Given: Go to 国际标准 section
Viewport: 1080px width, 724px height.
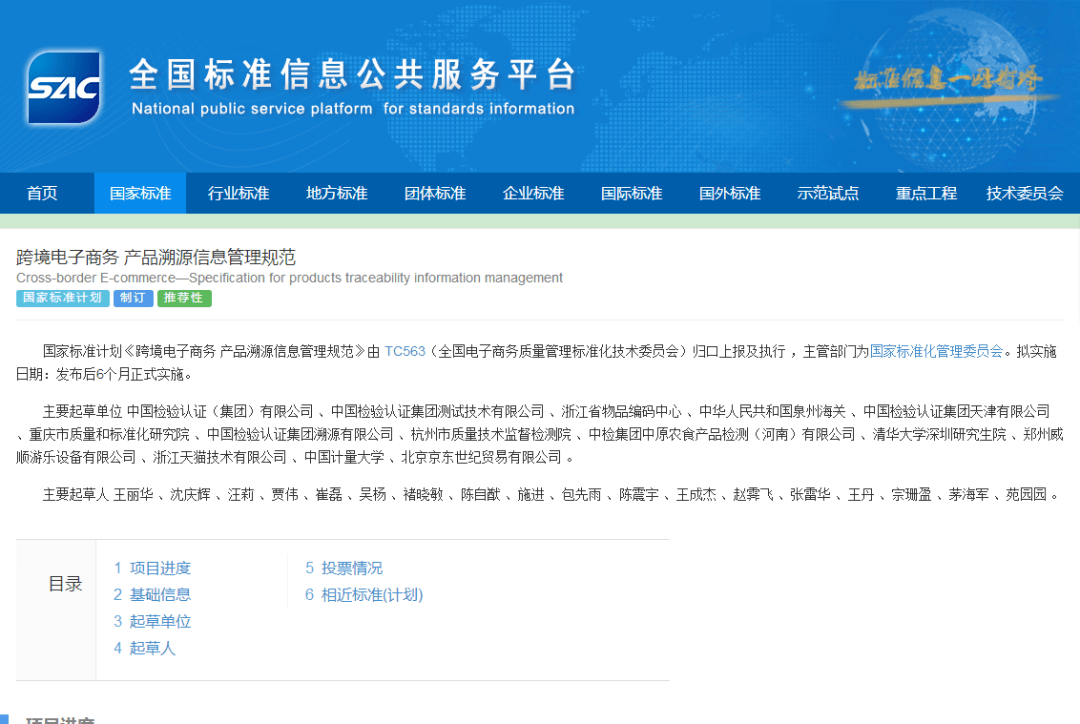Looking at the screenshot, I should (x=632, y=194).
